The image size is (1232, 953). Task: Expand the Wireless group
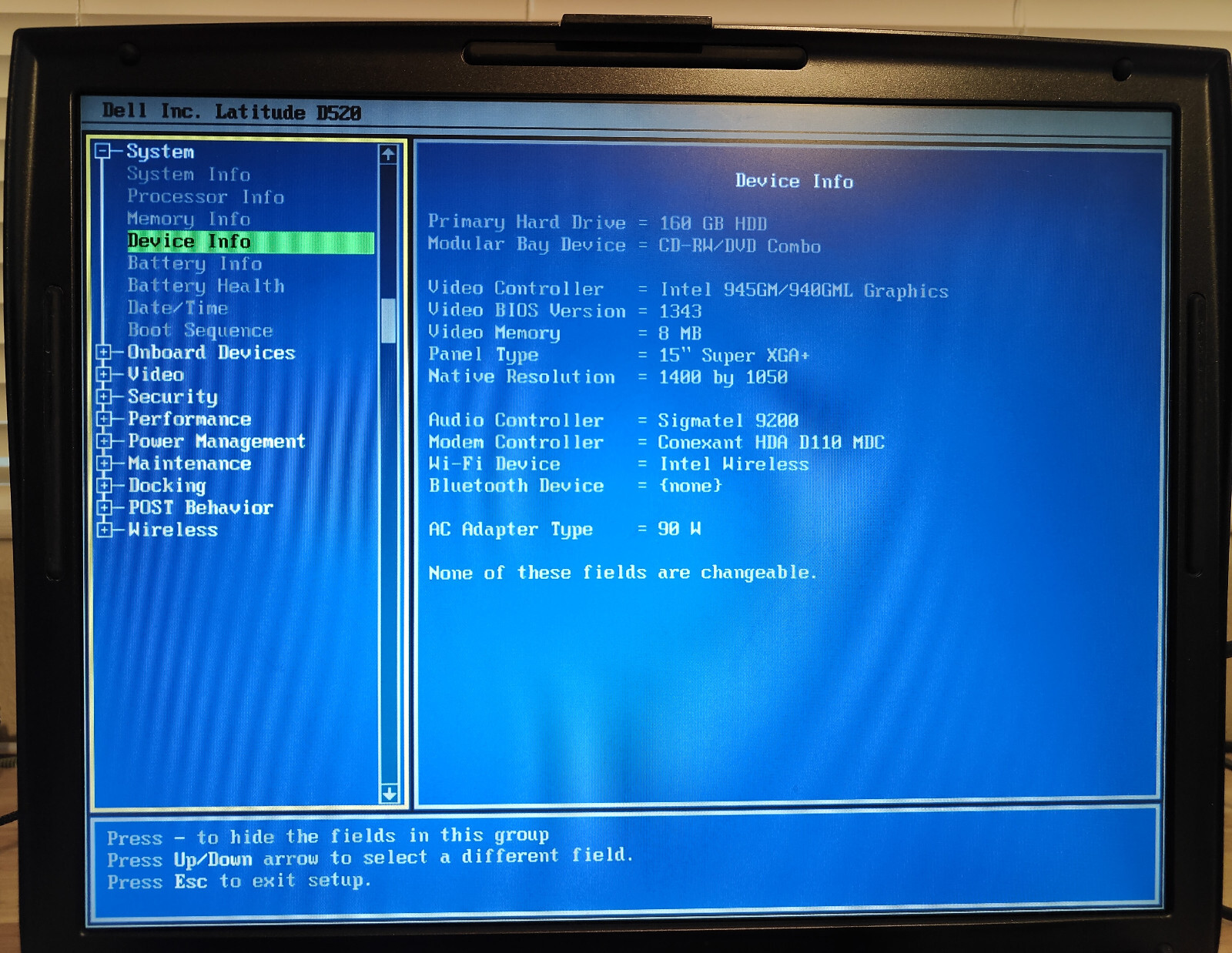tap(103, 530)
